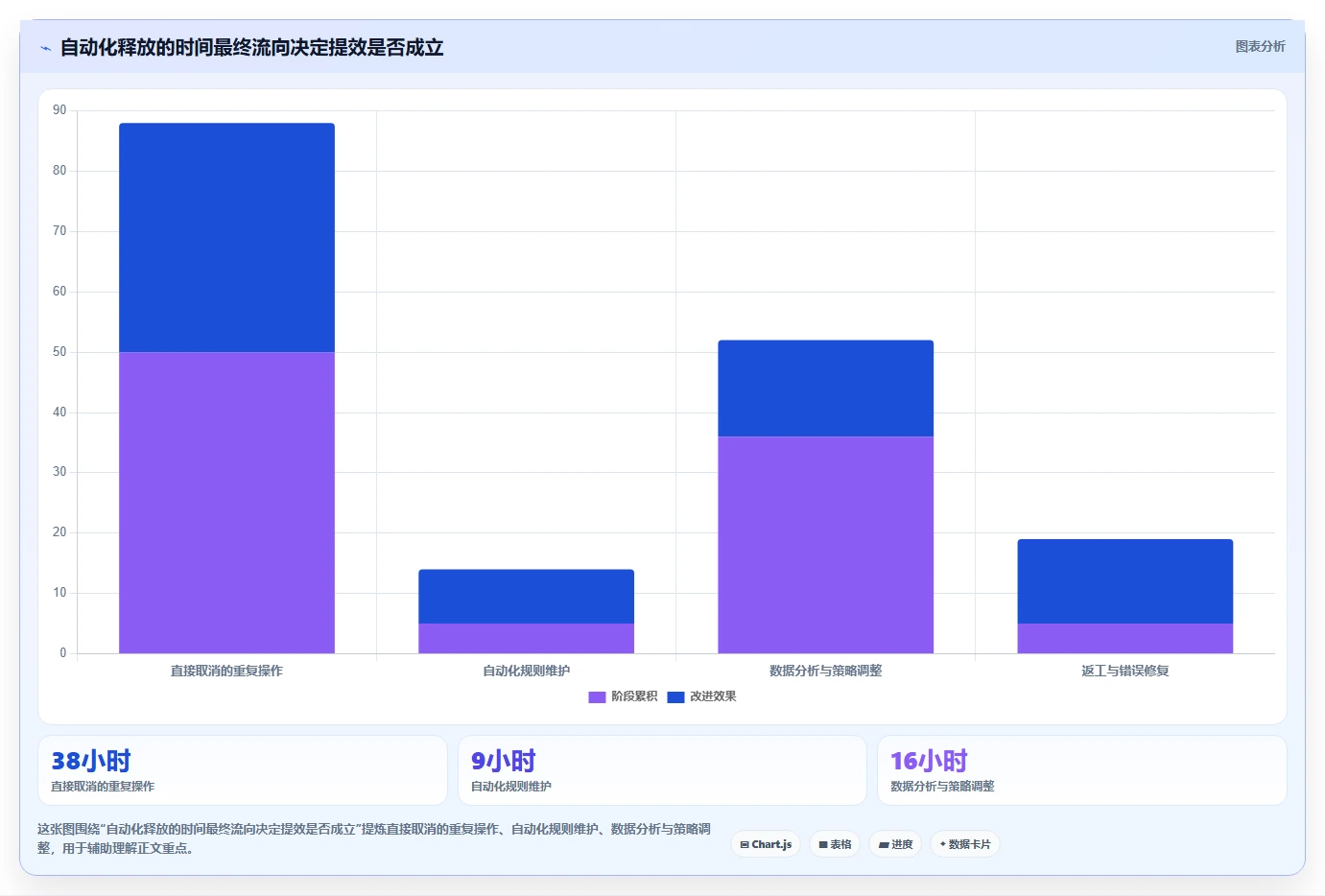The width and height of the screenshot is (1325, 896).
Task: Click the 改进效果 legend label text
Action: coord(713,696)
